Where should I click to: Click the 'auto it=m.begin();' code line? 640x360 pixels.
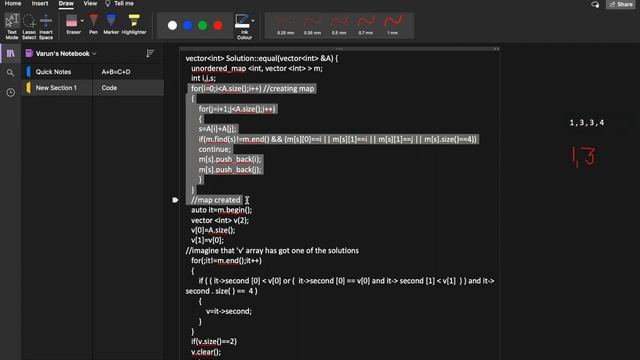222,210
